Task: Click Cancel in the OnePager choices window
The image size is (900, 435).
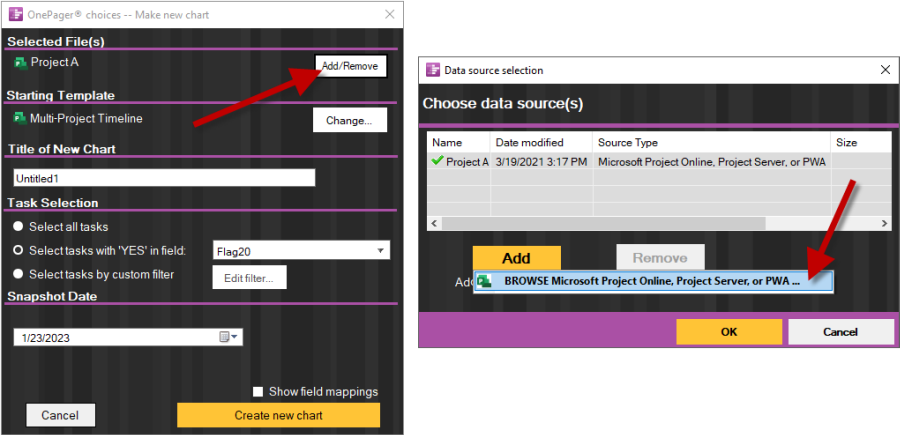Action: coord(60,415)
